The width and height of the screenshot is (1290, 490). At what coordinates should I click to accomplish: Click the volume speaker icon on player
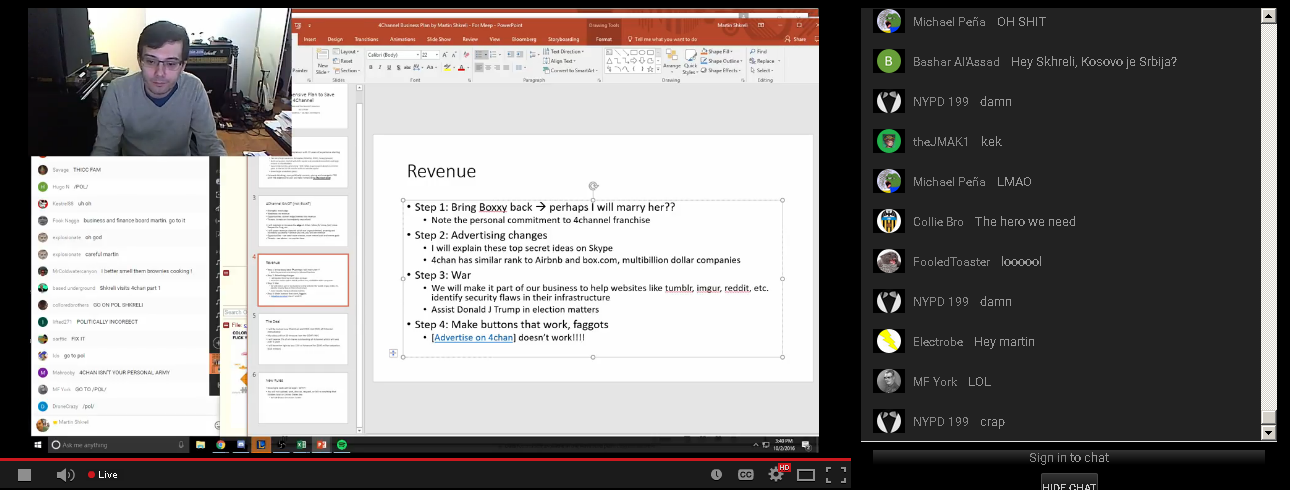tap(65, 474)
